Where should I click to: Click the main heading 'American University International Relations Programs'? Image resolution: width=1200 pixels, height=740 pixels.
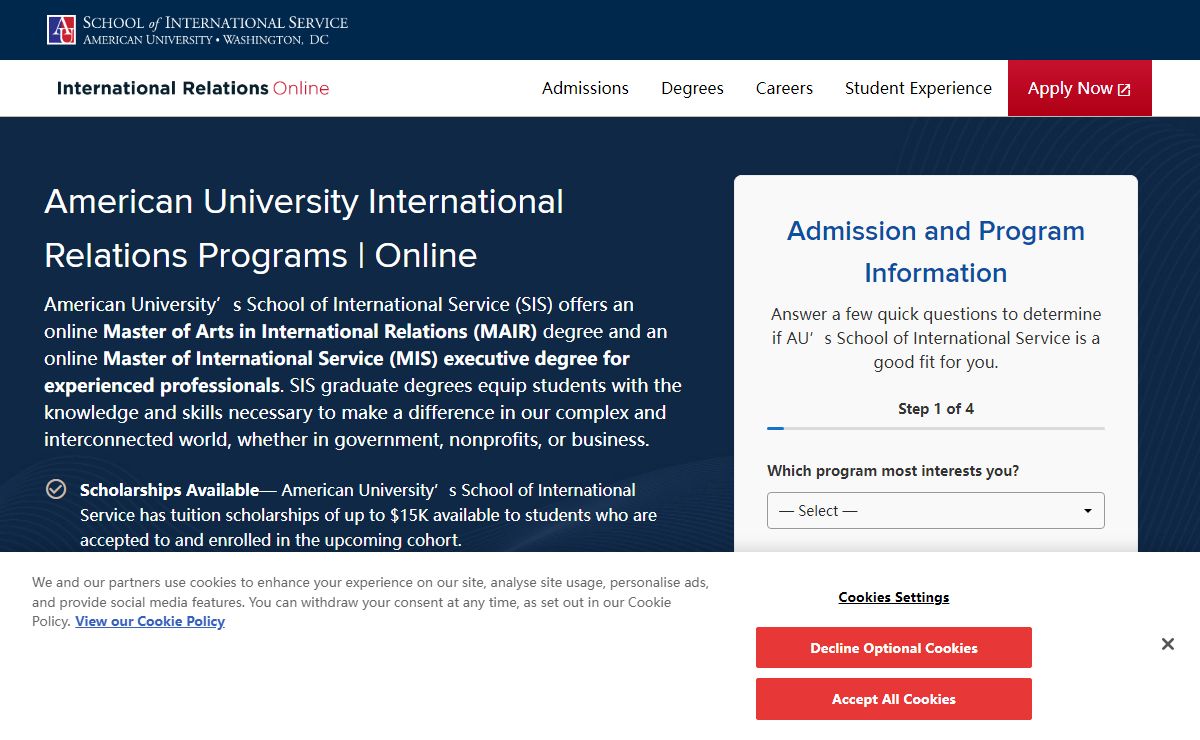click(304, 228)
